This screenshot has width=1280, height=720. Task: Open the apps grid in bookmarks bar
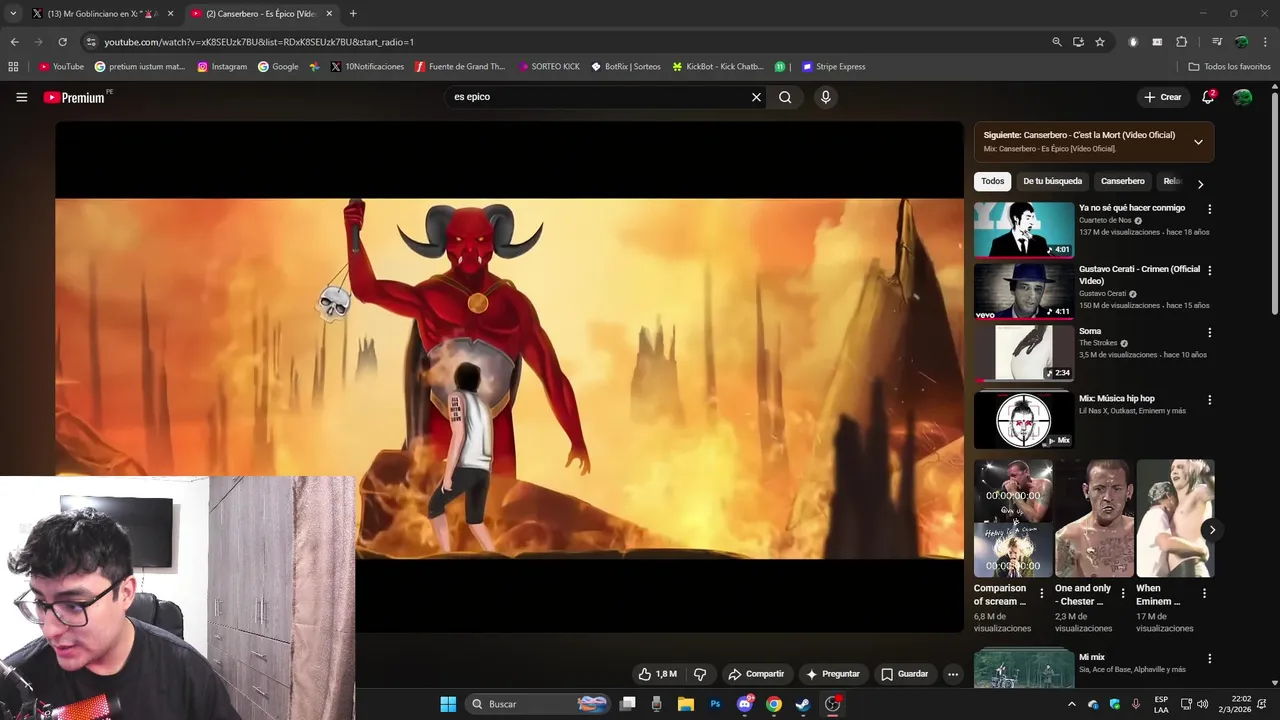point(13,67)
